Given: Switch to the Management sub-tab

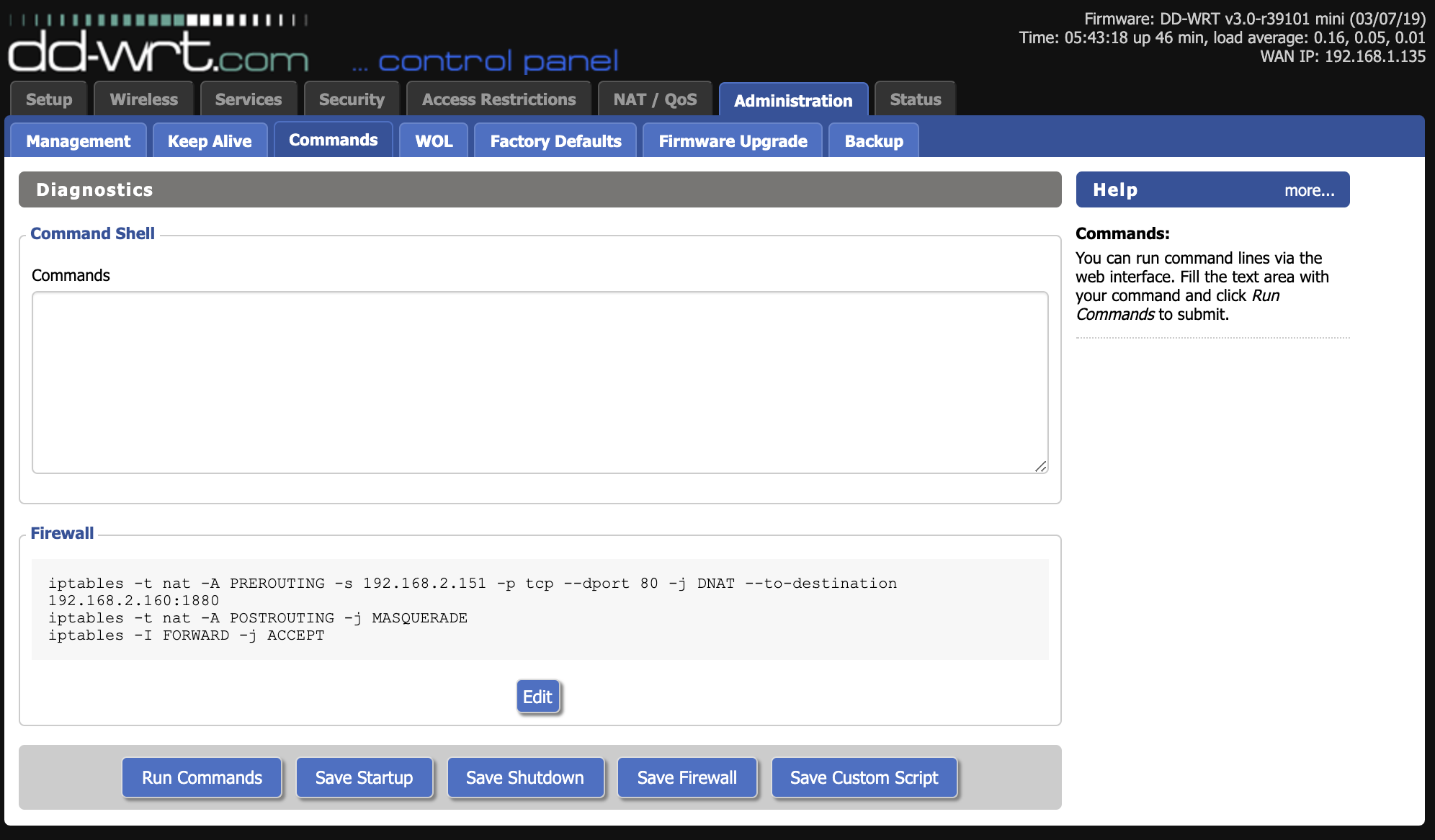Looking at the screenshot, I should 79,140.
